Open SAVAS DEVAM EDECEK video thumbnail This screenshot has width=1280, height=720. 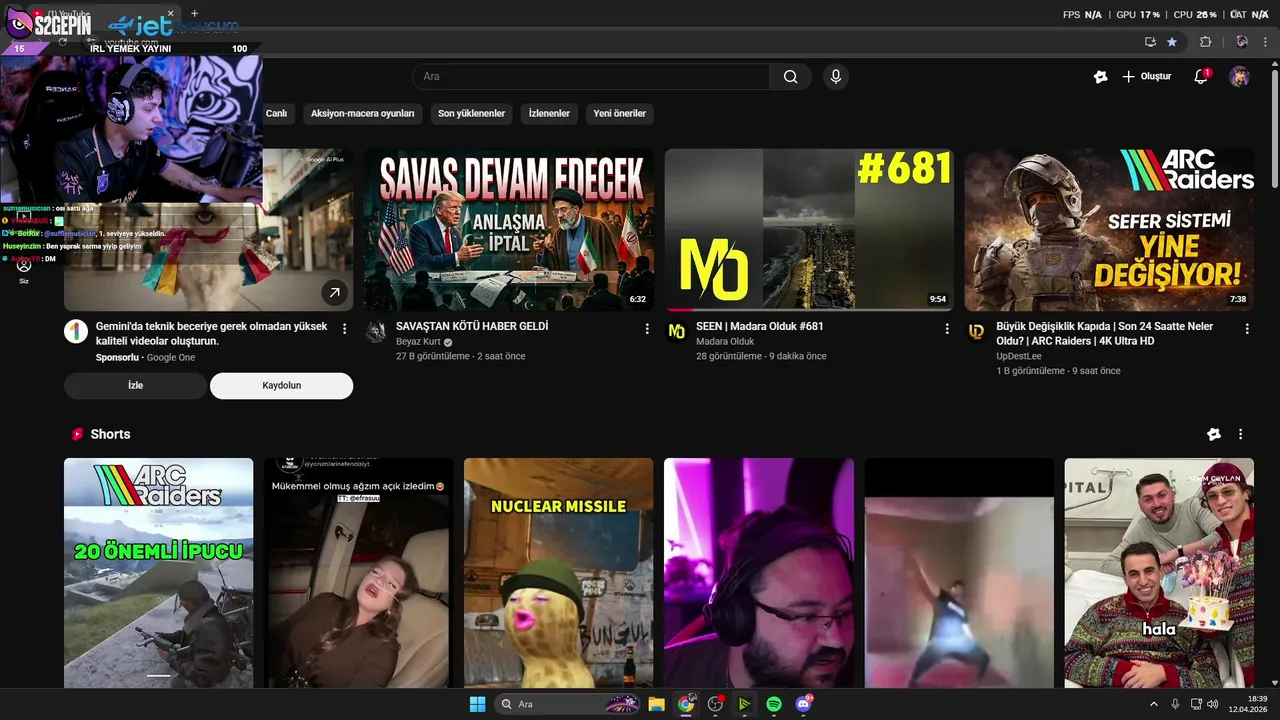[x=508, y=230]
